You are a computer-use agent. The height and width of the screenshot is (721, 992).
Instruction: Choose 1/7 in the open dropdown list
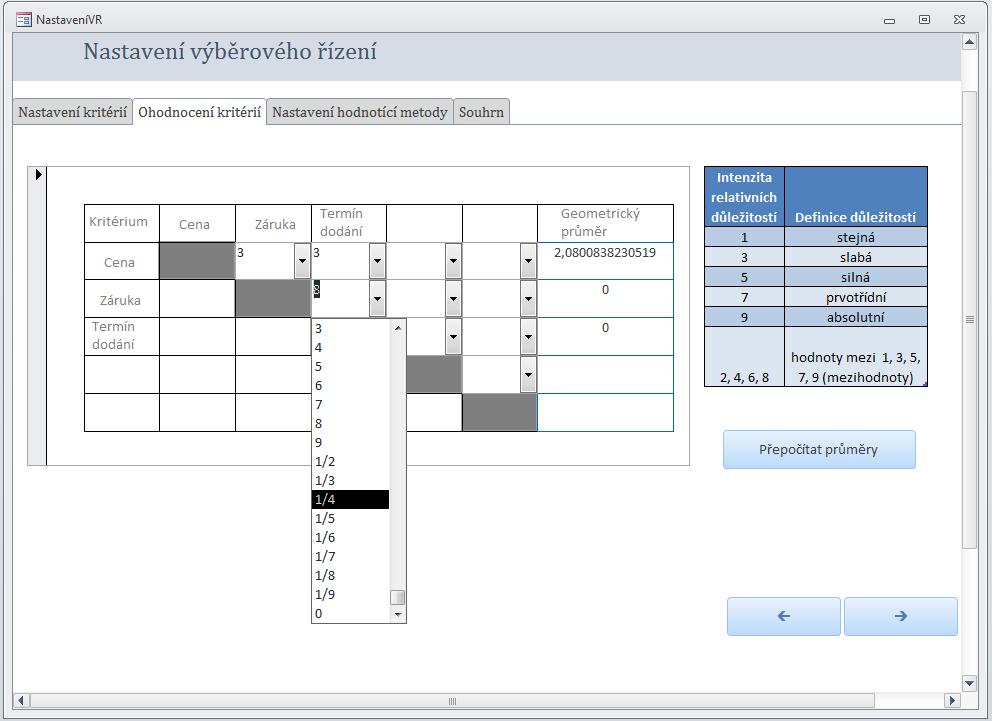pos(351,557)
